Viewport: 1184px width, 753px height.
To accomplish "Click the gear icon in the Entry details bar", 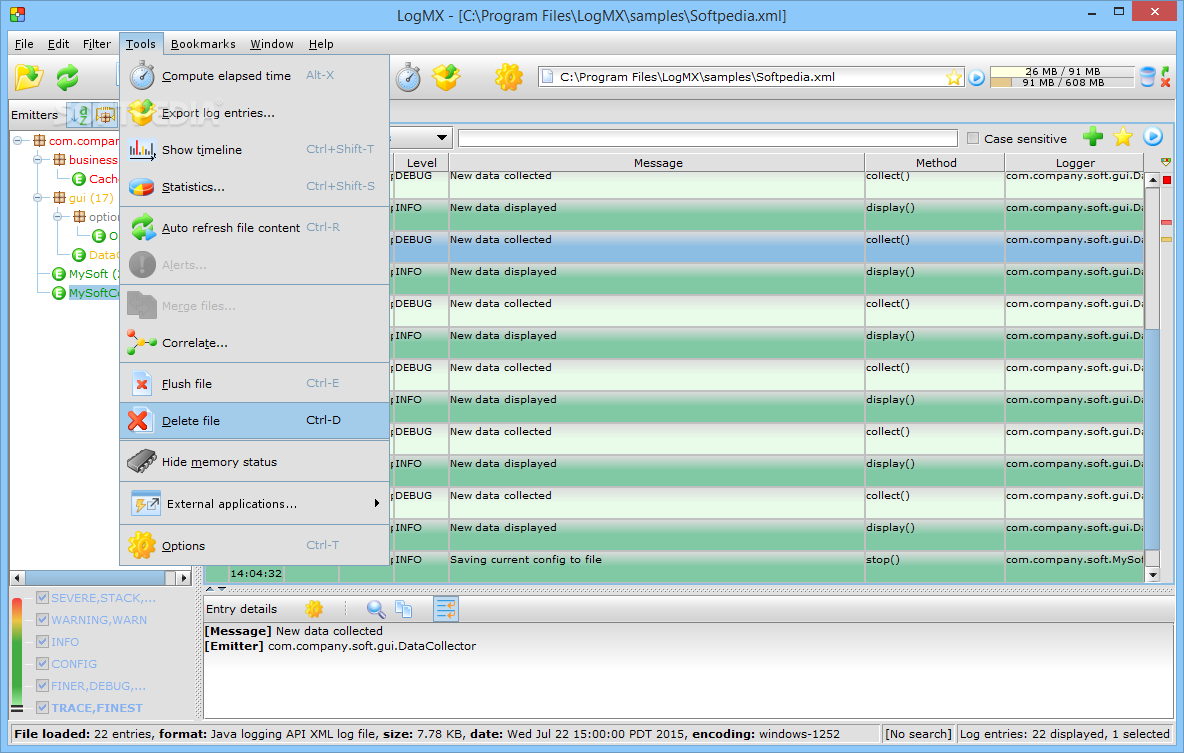I will coord(314,609).
